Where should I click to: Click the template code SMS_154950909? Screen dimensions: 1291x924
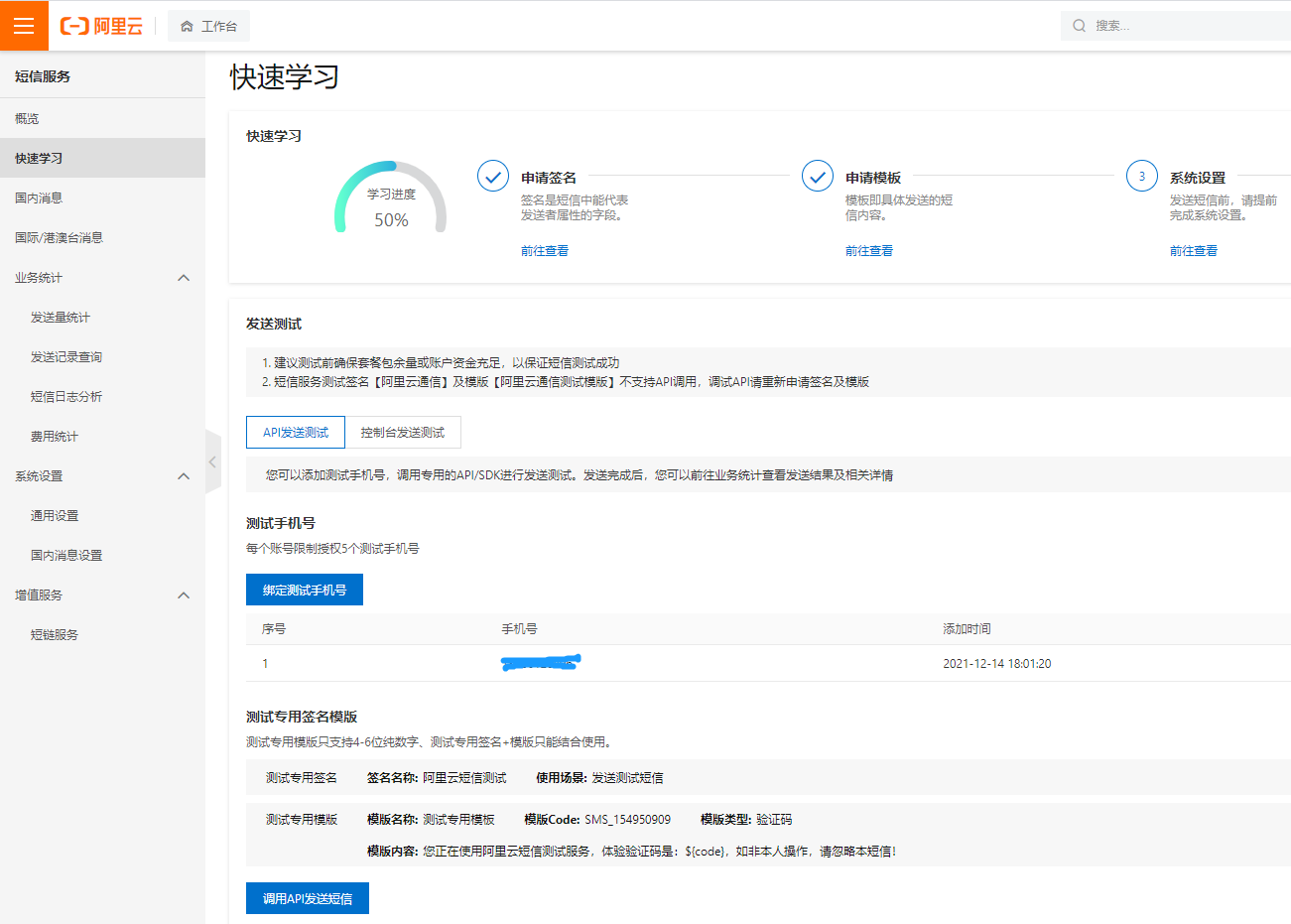click(628, 820)
